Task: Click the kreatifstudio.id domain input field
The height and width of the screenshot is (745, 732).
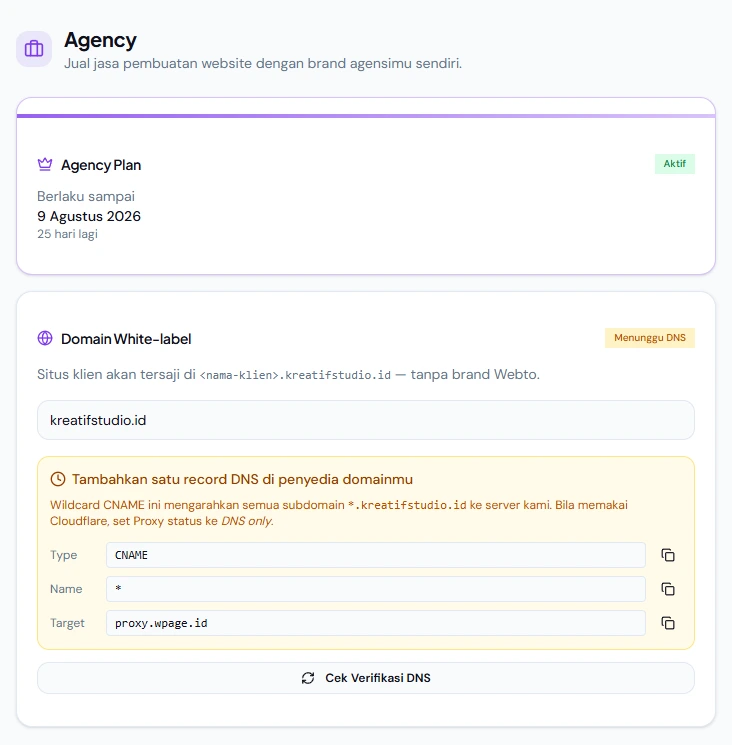Action: 366,420
